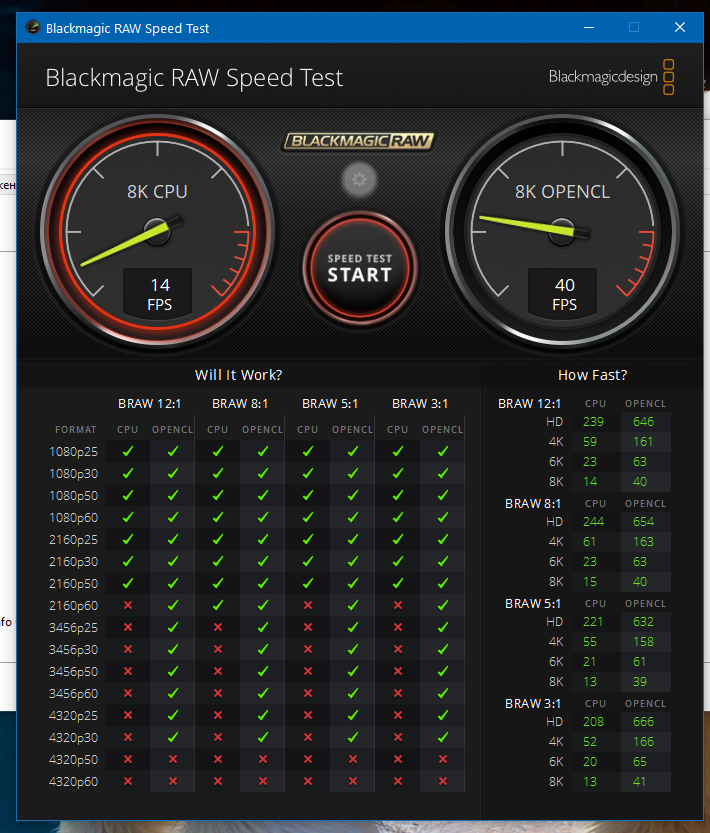Click the 4320p50 format row label
This screenshot has width=710, height=833.
coord(73,760)
